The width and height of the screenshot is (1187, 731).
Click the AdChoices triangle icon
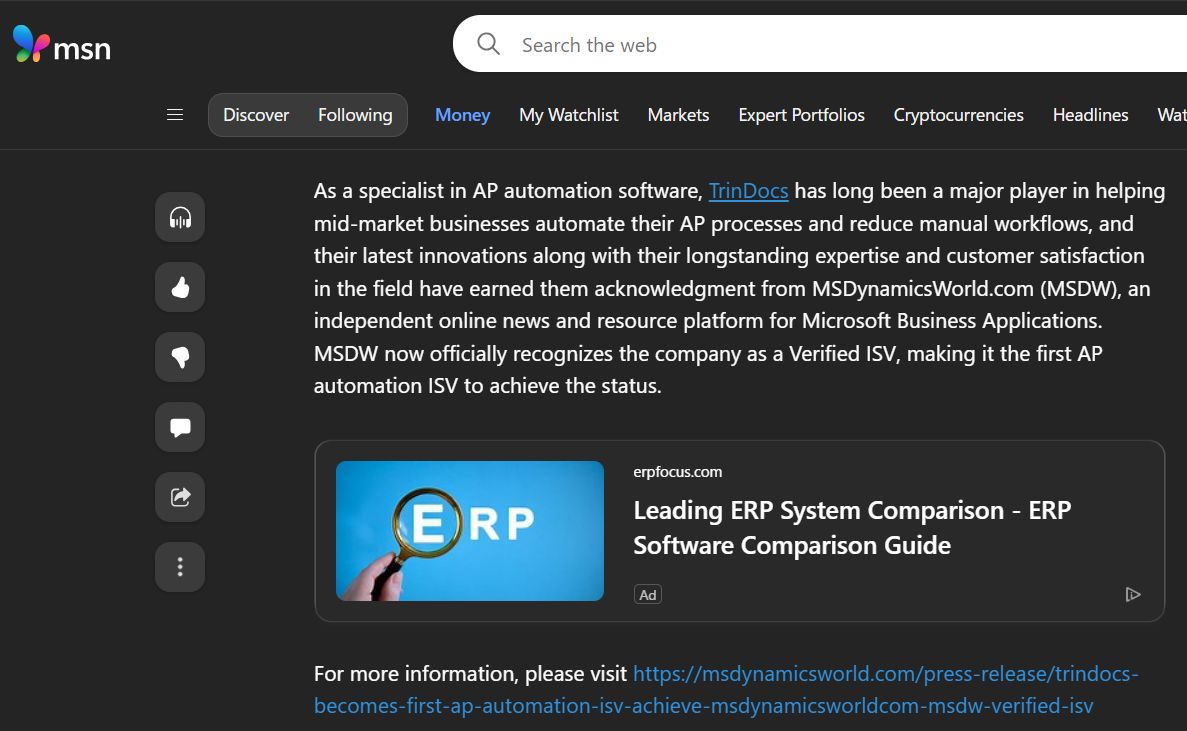pyautogui.click(x=1132, y=595)
